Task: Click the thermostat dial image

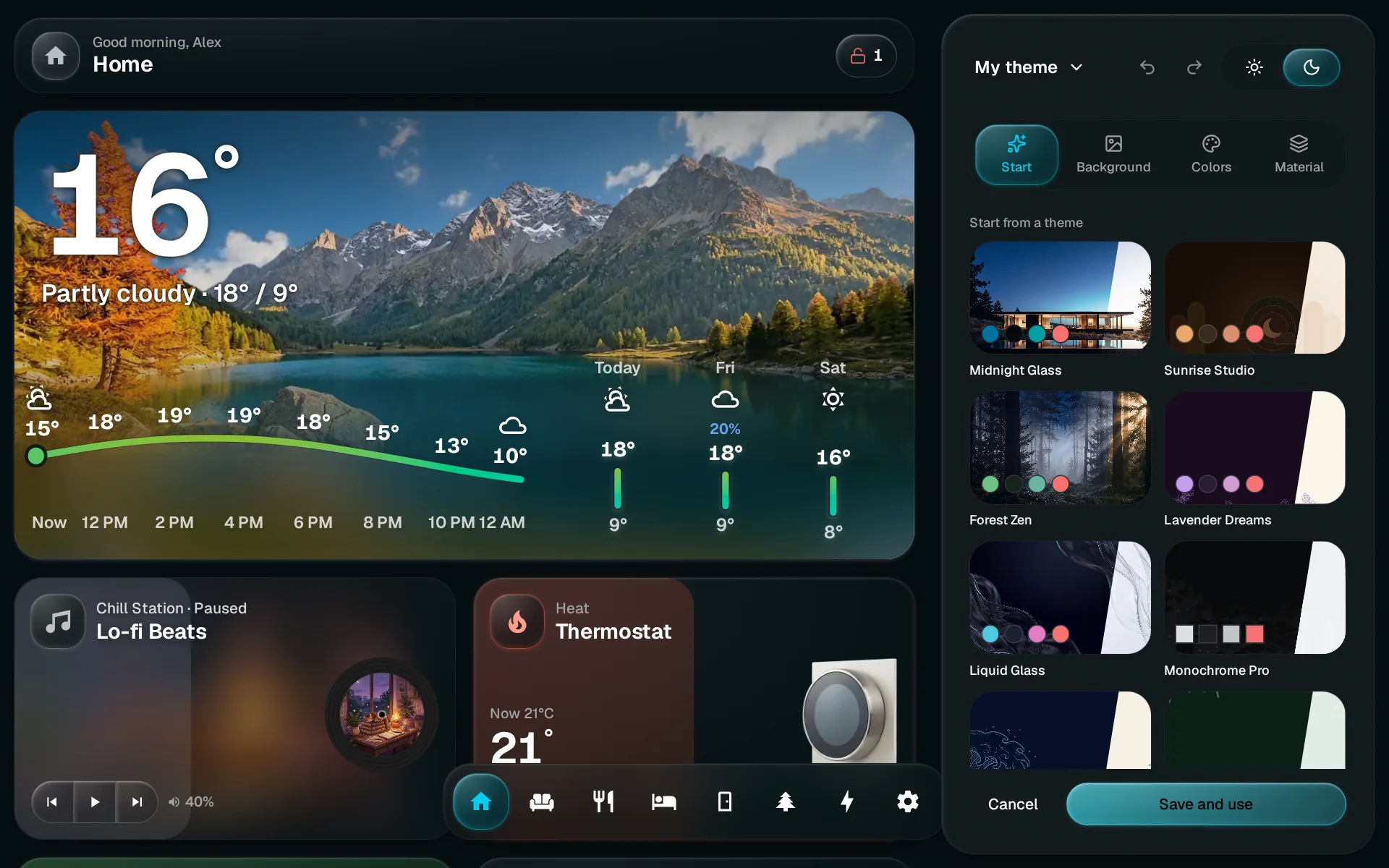Action: tap(850, 711)
